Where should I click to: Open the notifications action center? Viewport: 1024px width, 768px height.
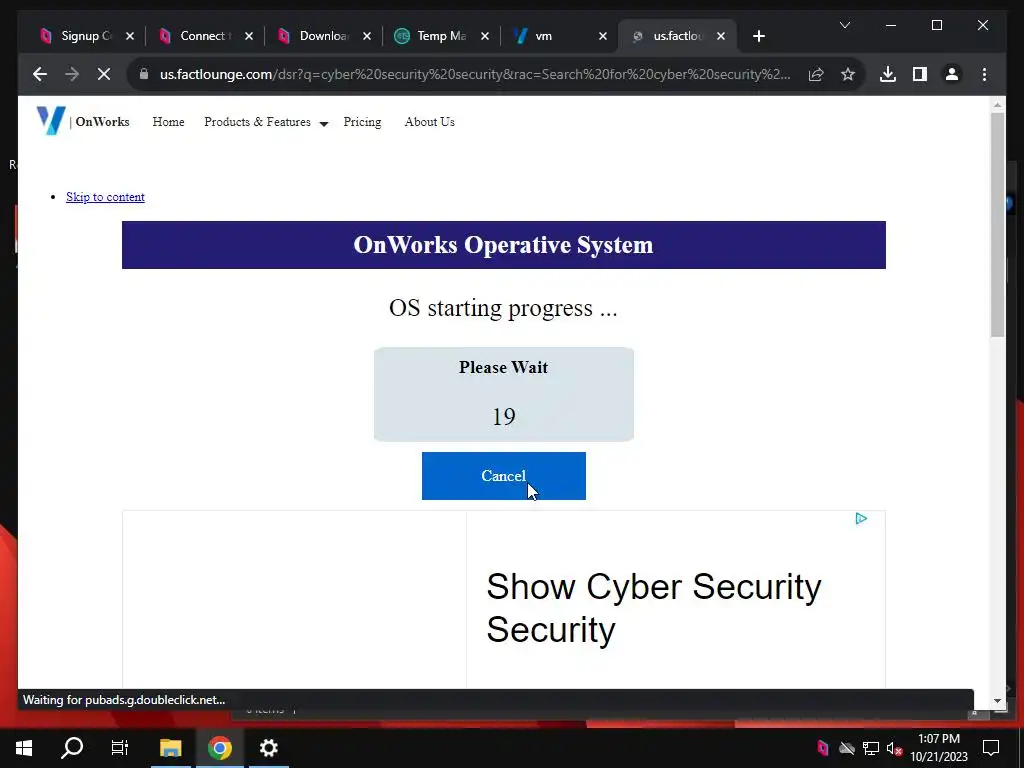991,748
